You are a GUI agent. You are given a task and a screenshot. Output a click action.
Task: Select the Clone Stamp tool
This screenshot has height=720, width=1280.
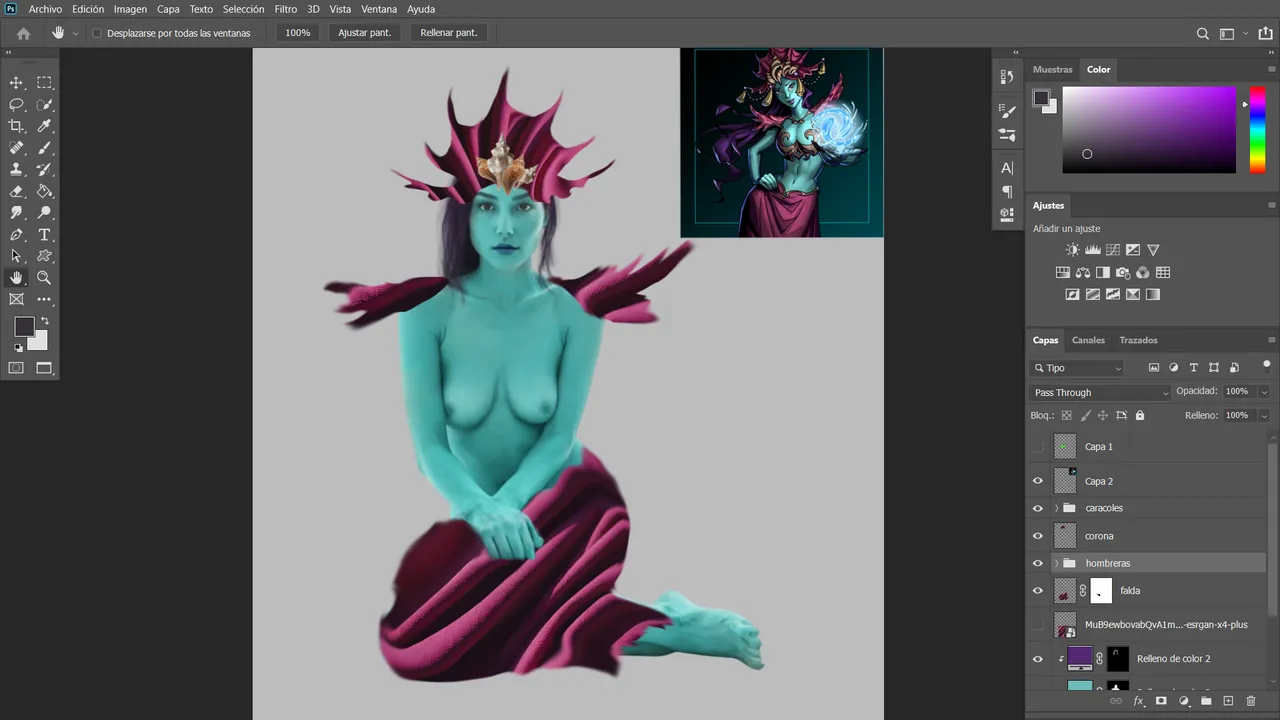tap(16, 170)
